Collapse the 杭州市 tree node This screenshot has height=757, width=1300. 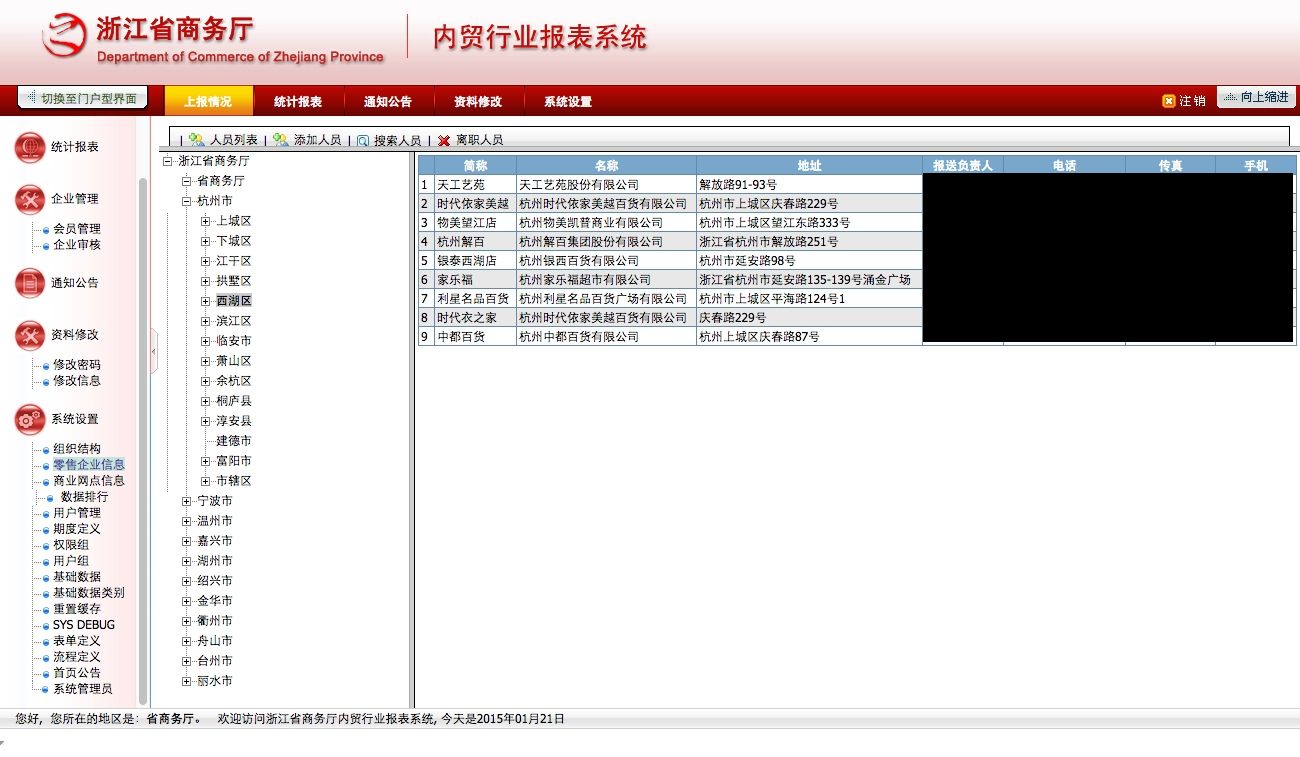[x=186, y=201]
